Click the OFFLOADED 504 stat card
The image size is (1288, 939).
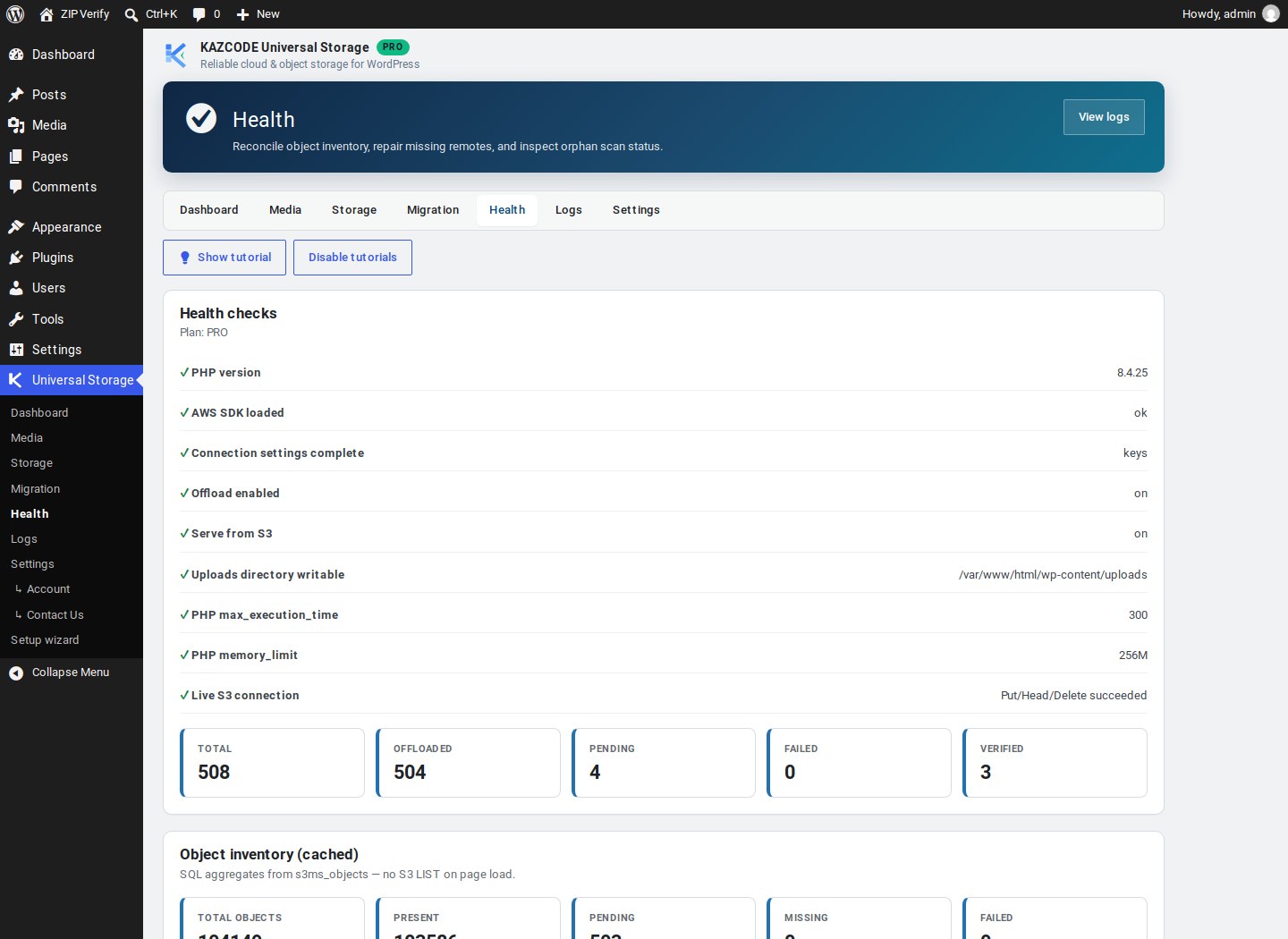(468, 763)
